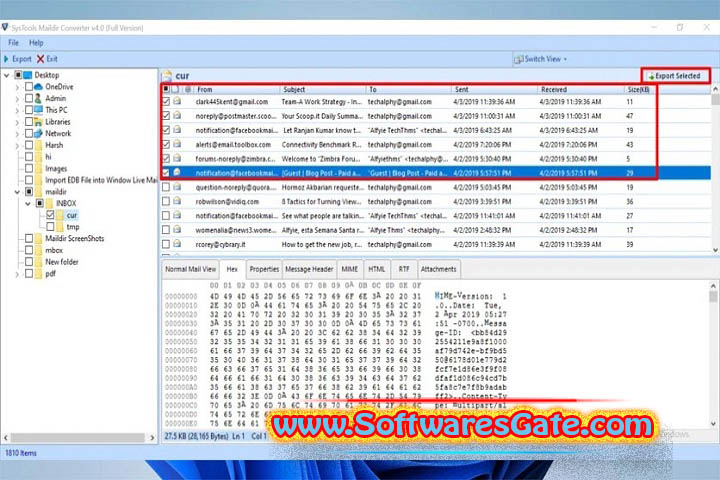Click the INBOX folder icon

click(51, 203)
